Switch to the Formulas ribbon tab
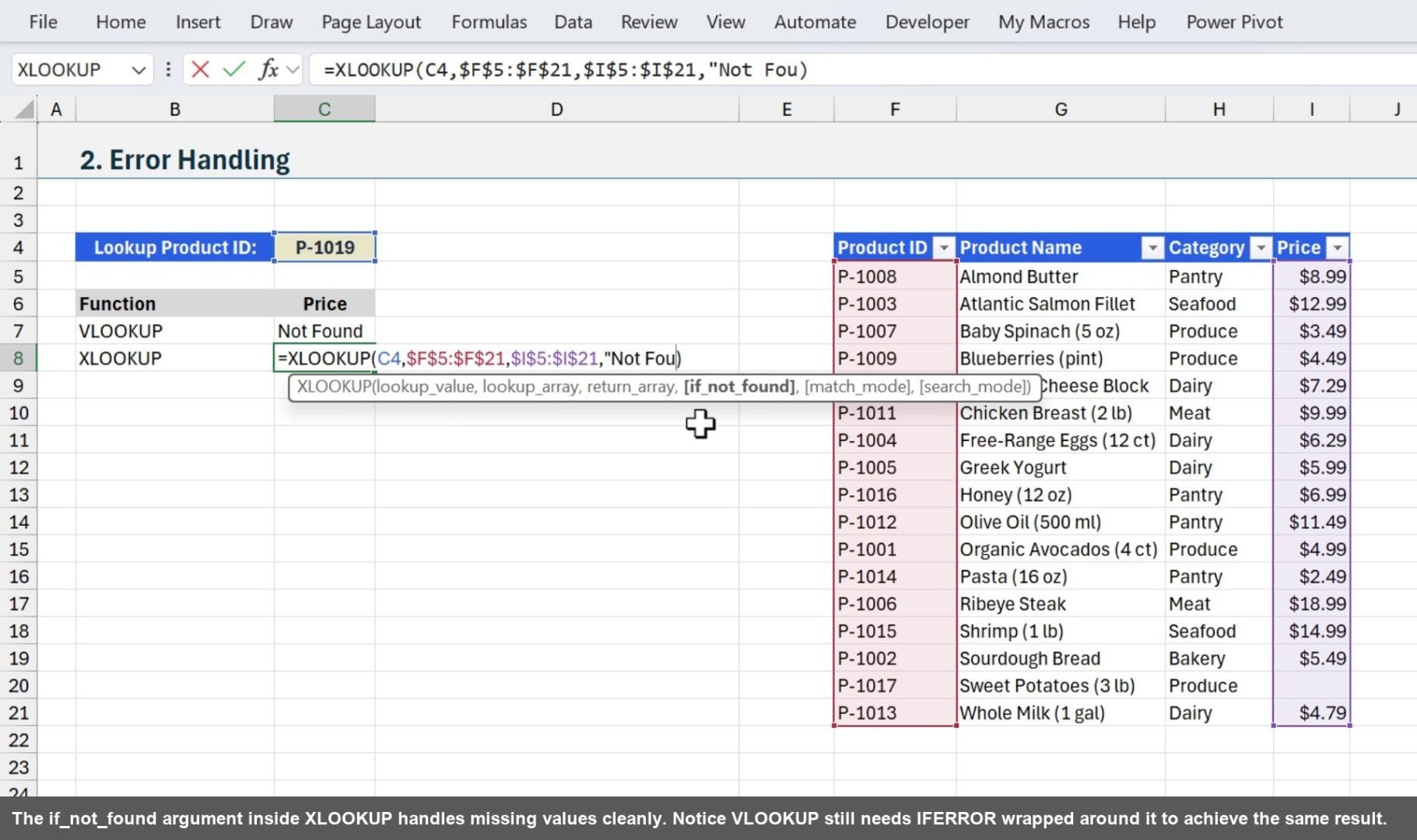The width and height of the screenshot is (1417, 840). pos(489,22)
